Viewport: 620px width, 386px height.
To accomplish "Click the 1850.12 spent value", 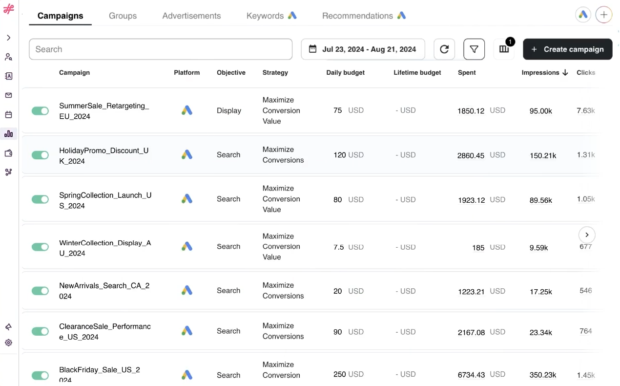I will pos(471,111).
